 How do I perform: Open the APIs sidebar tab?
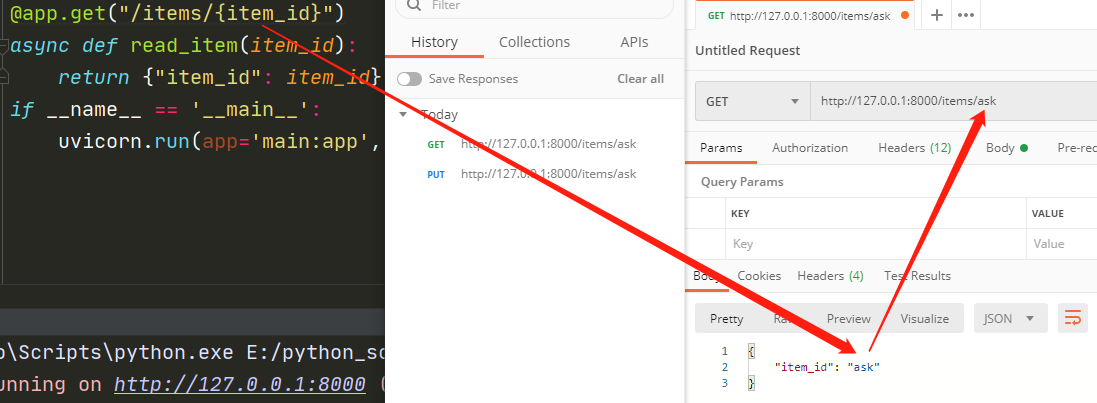633,42
